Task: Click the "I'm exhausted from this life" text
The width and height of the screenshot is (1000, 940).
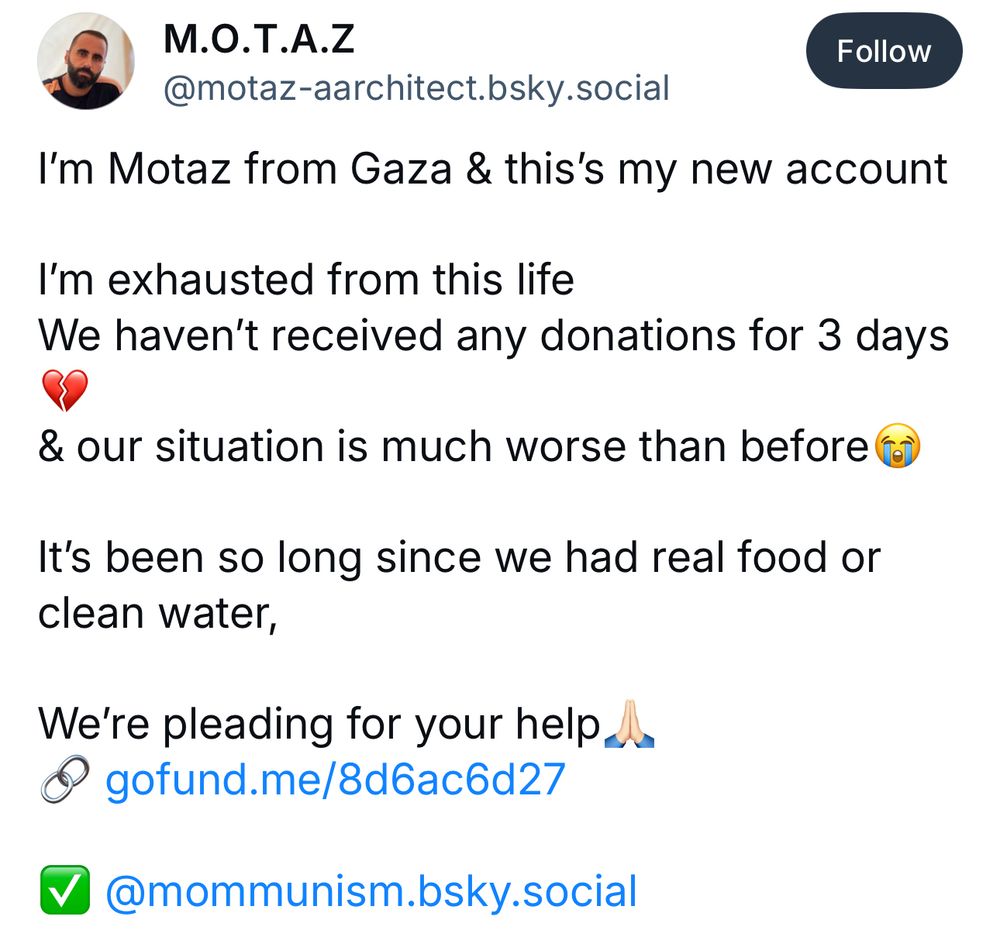Action: pyautogui.click(x=306, y=280)
